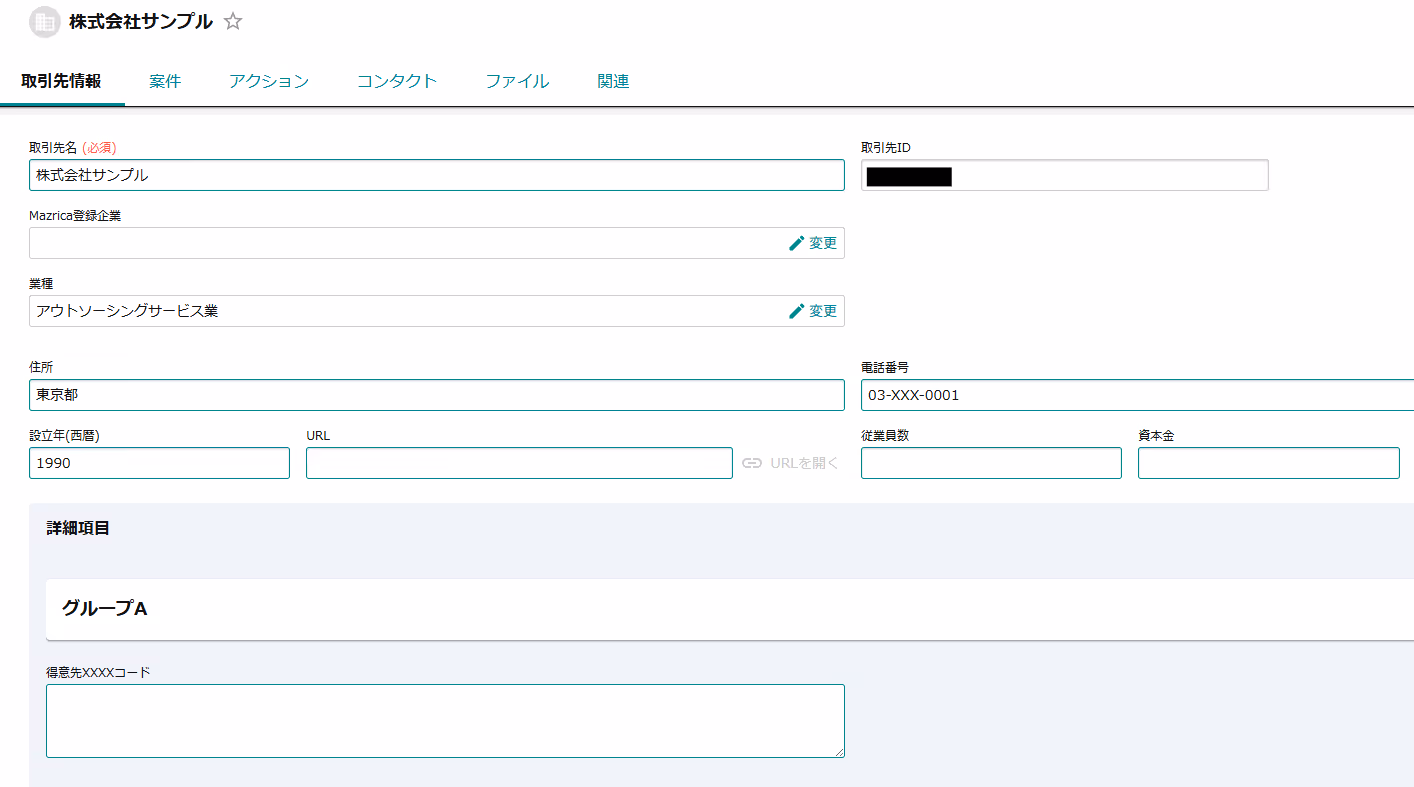Click the 電話番号 input field
Image resolution: width=1414 pixels, height=787 pixels.
pos(1137,395)
